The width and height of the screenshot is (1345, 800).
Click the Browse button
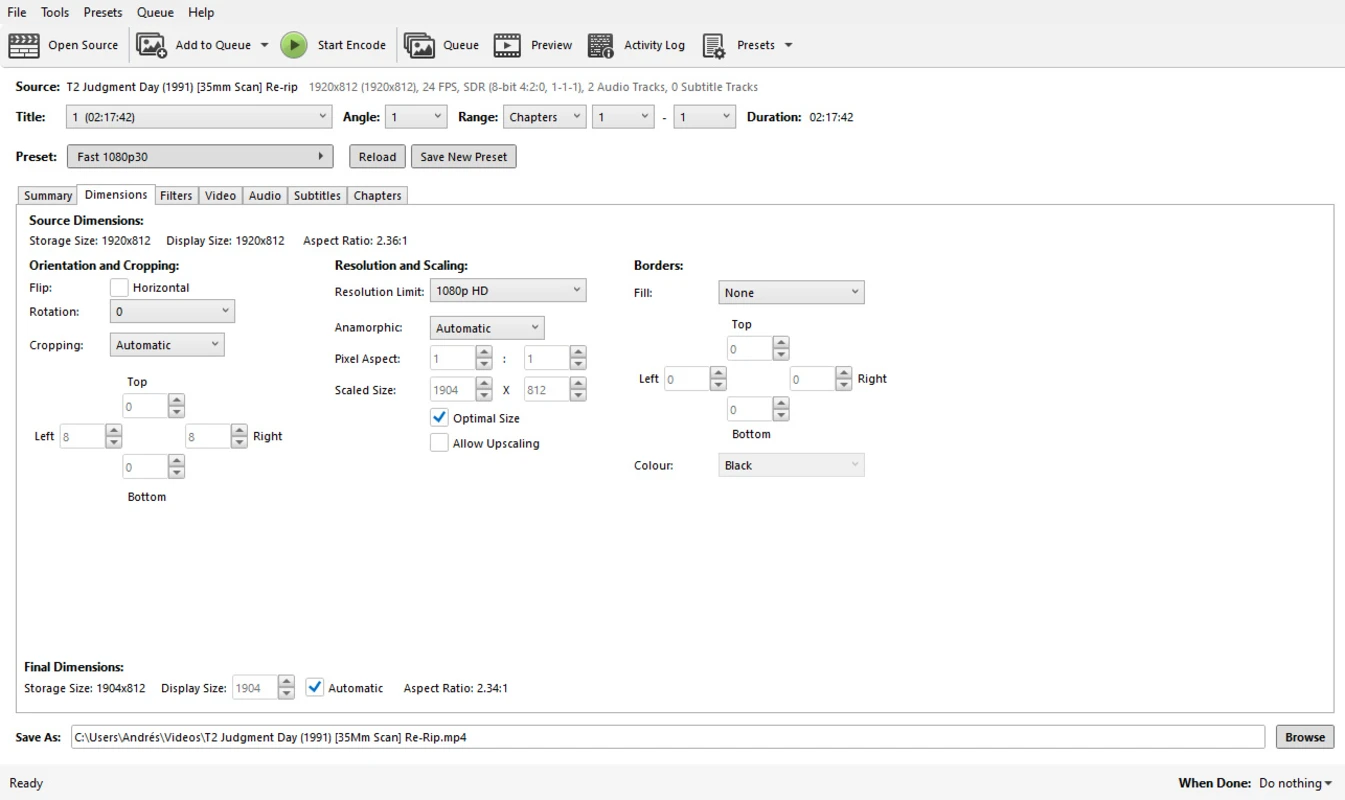tap(1304, 737)
